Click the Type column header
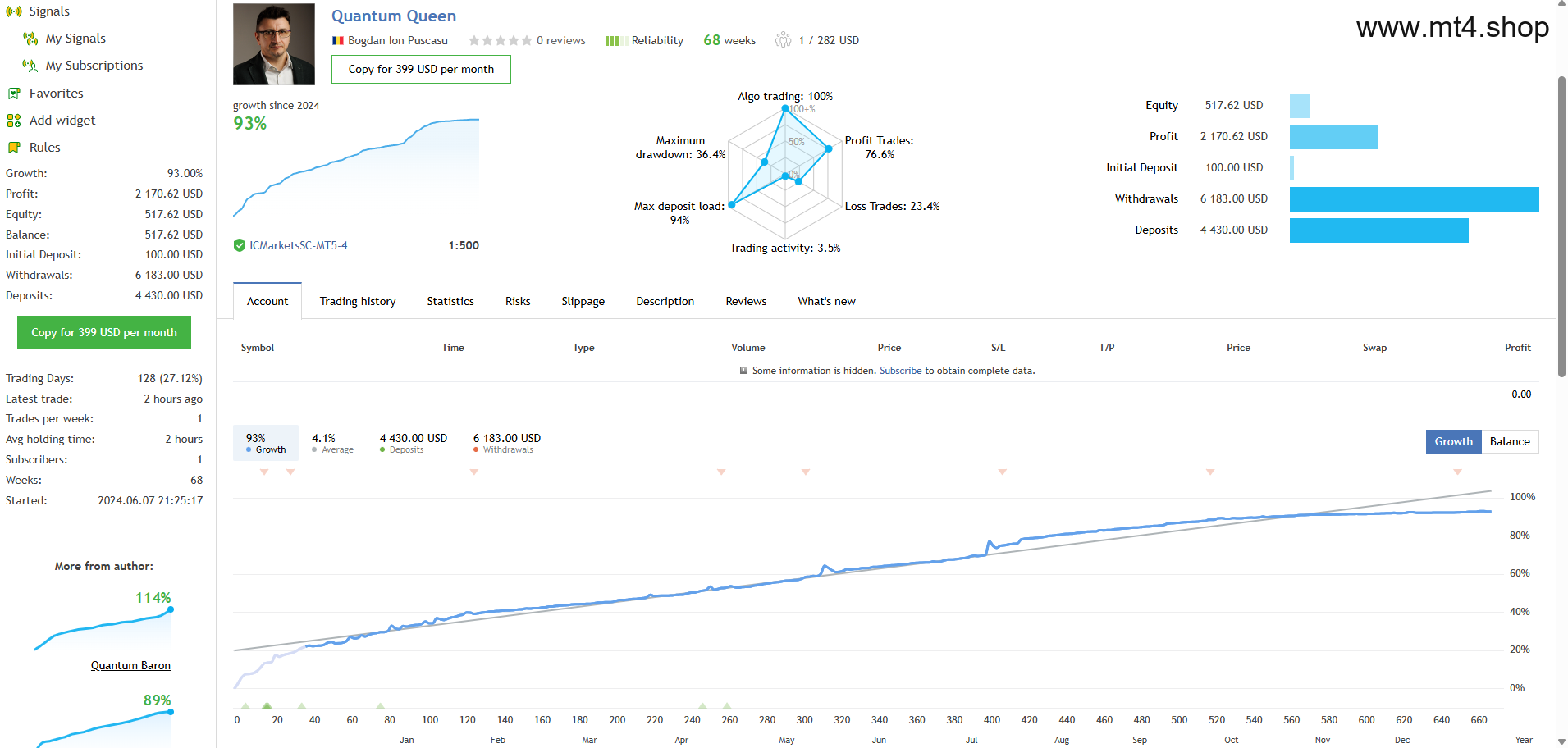Viewport: 1568px width, 748px height. (583, 348)
